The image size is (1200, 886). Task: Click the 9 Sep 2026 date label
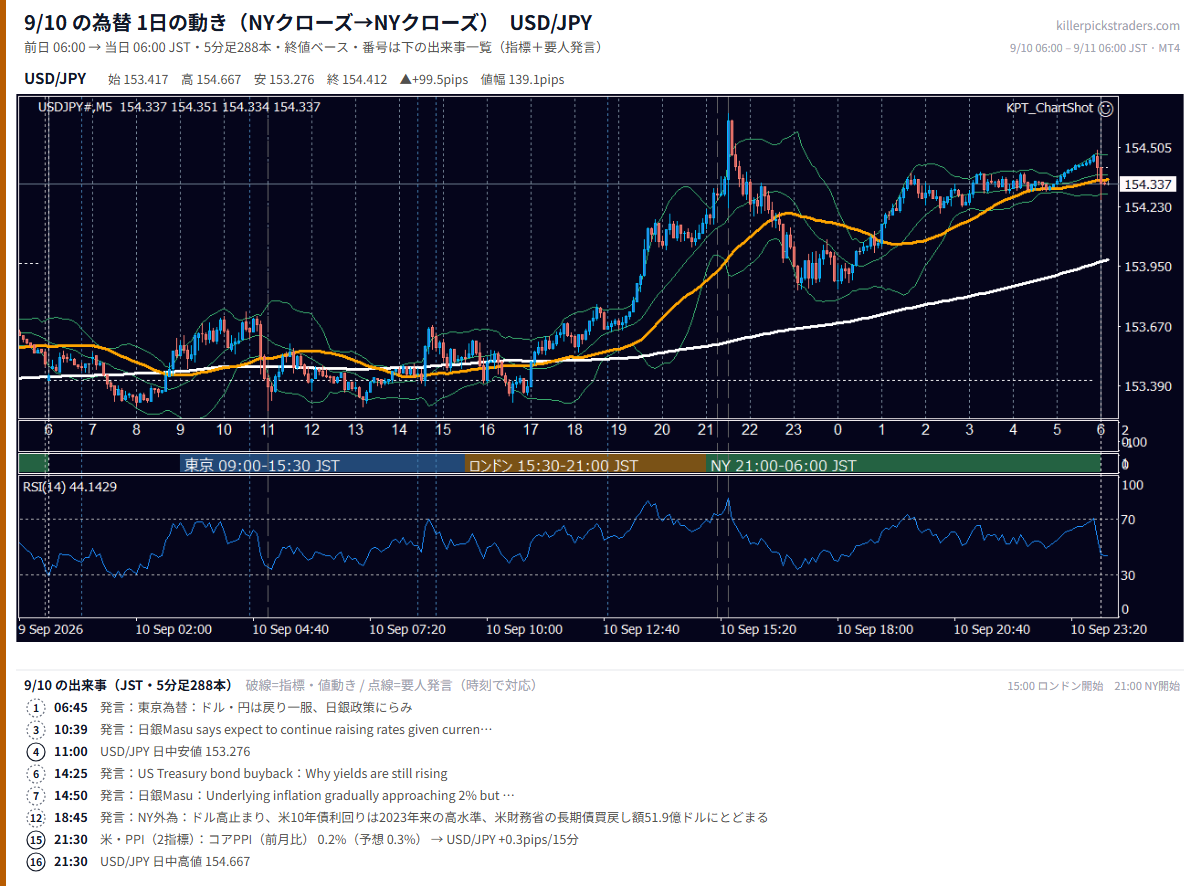52,630
